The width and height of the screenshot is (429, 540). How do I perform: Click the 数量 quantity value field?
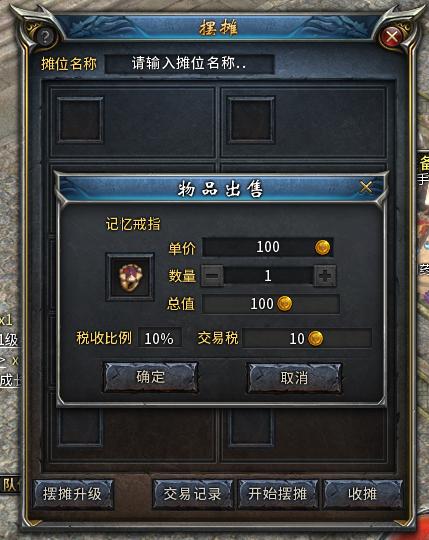[268, 276]
